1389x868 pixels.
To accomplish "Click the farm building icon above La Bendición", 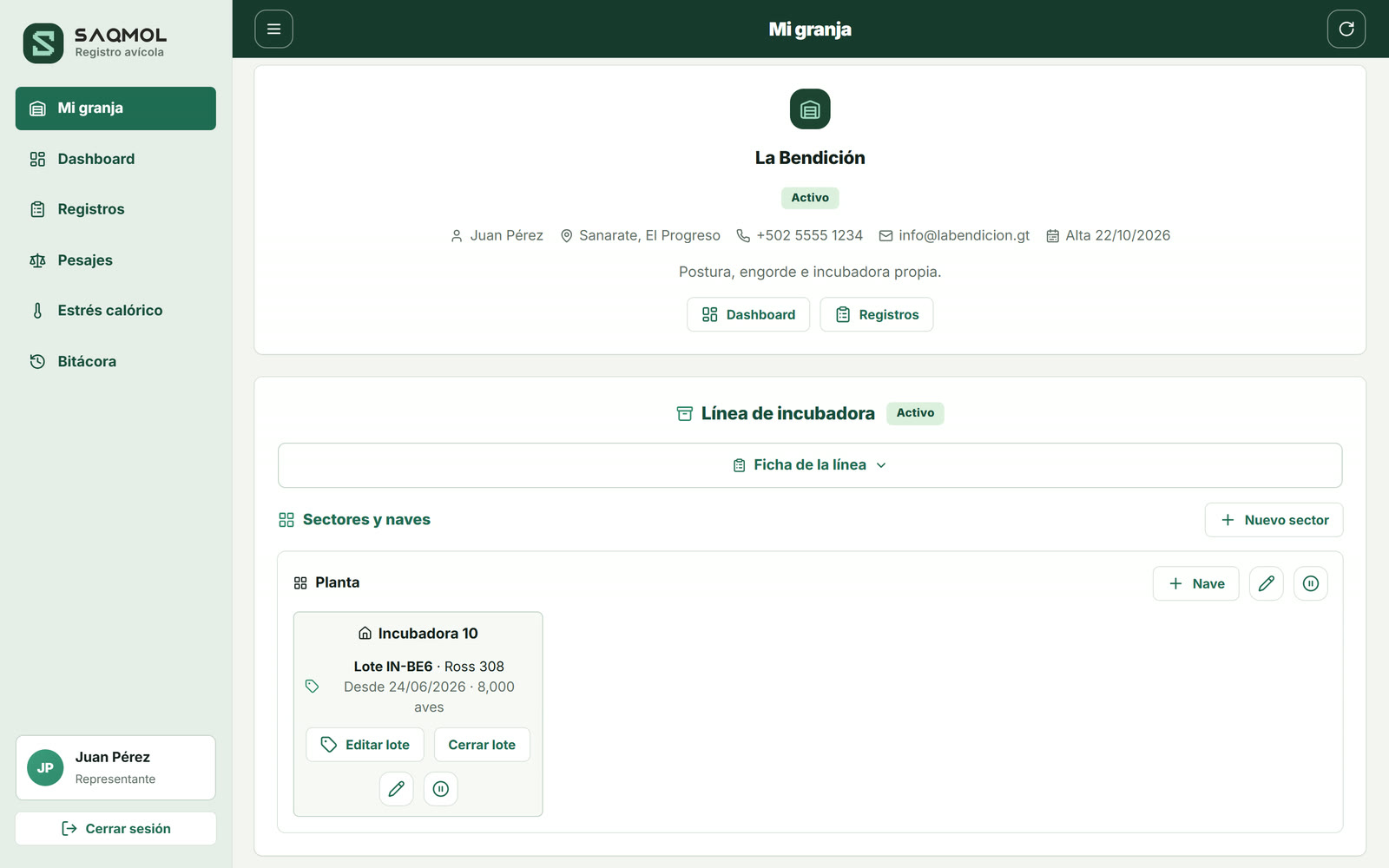I will [810, 109].
